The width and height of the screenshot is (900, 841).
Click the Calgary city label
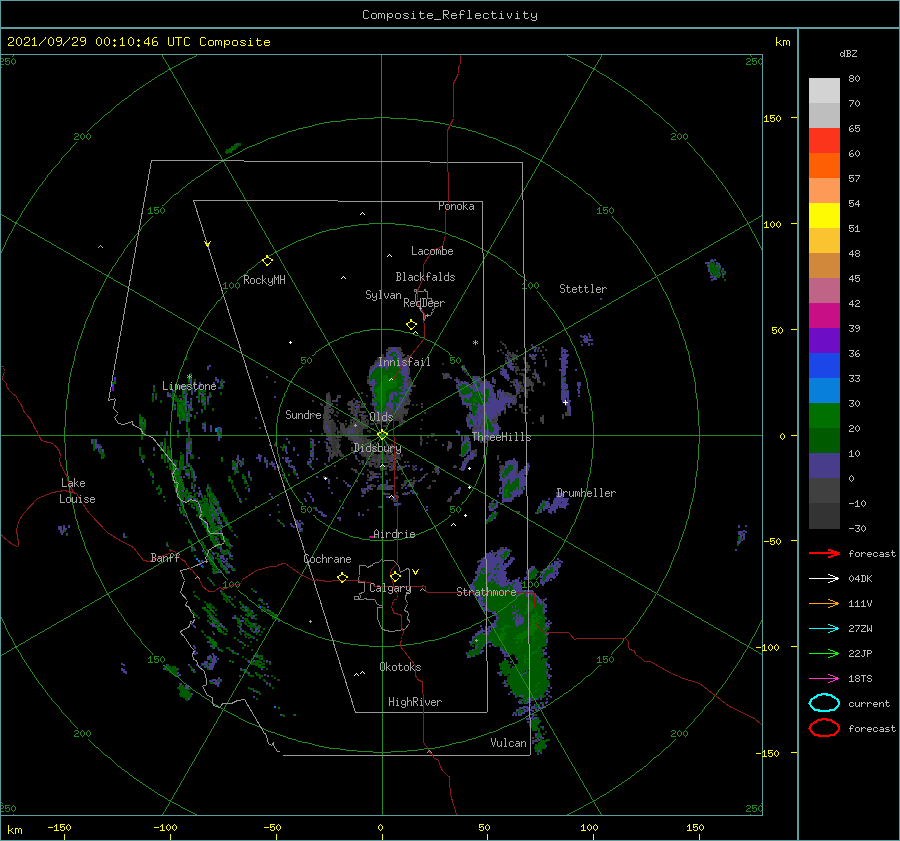coord(390,588)
